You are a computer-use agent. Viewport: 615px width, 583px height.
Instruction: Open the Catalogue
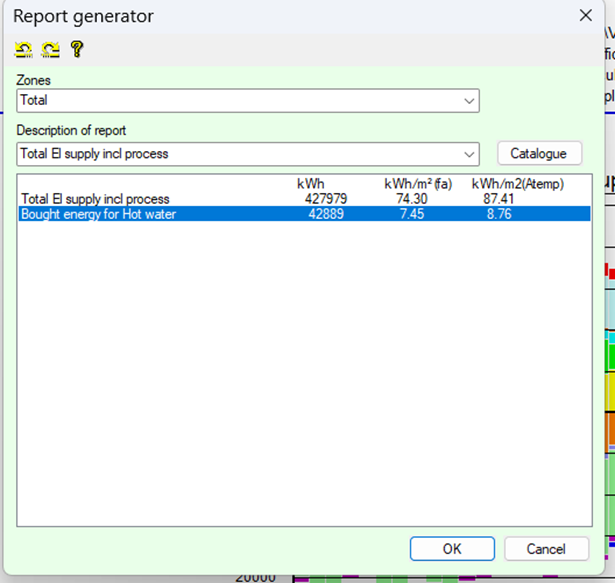point(539,154)
